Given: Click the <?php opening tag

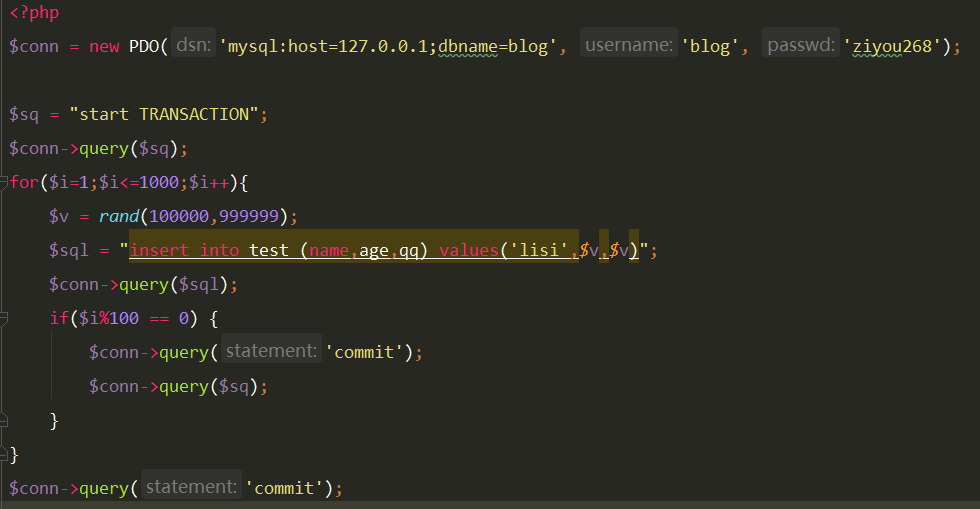Looking at the screenshot, I should [34, 12].
